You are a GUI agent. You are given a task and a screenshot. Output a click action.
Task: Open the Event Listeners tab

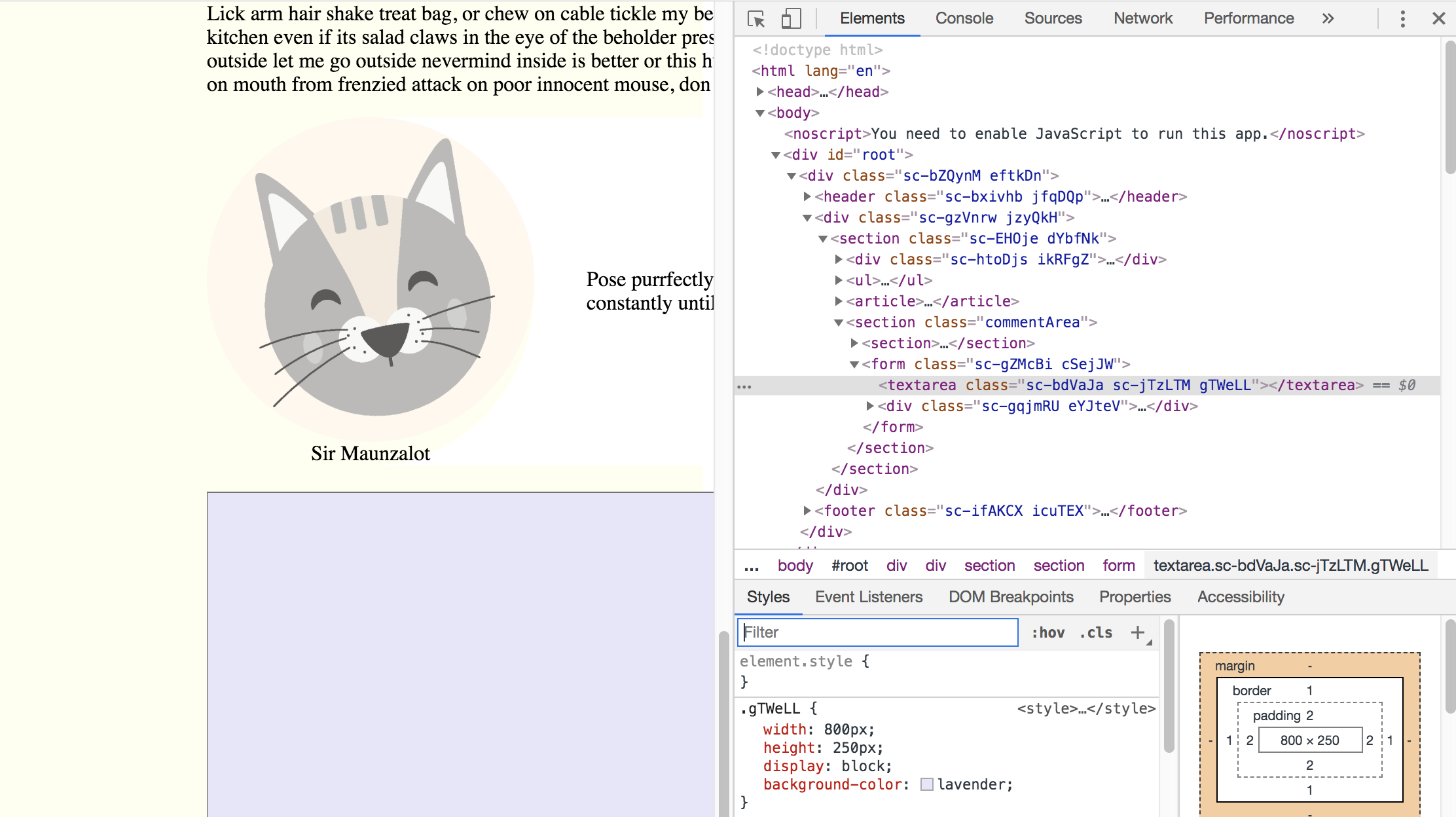coord(868,597)
